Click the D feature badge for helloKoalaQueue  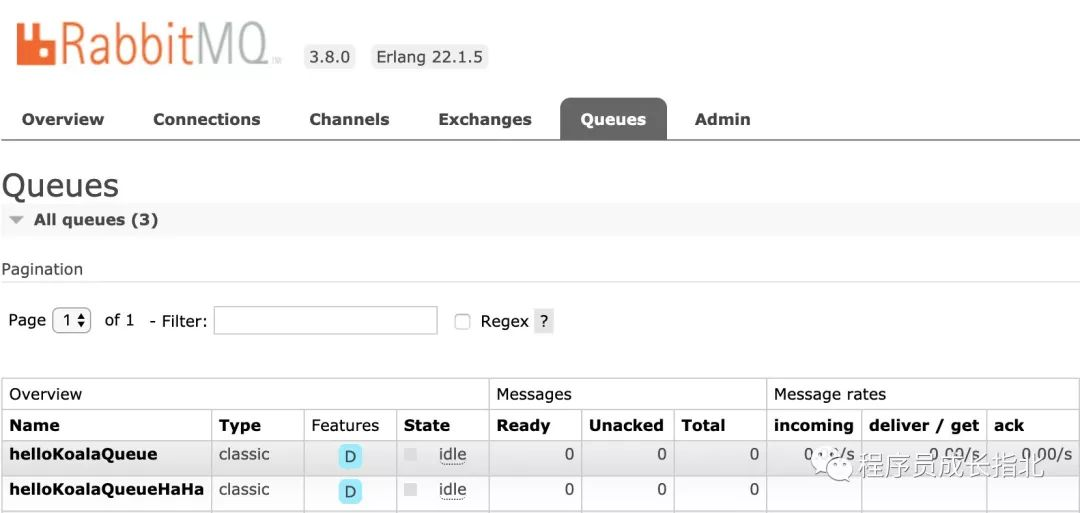[350, 457]
